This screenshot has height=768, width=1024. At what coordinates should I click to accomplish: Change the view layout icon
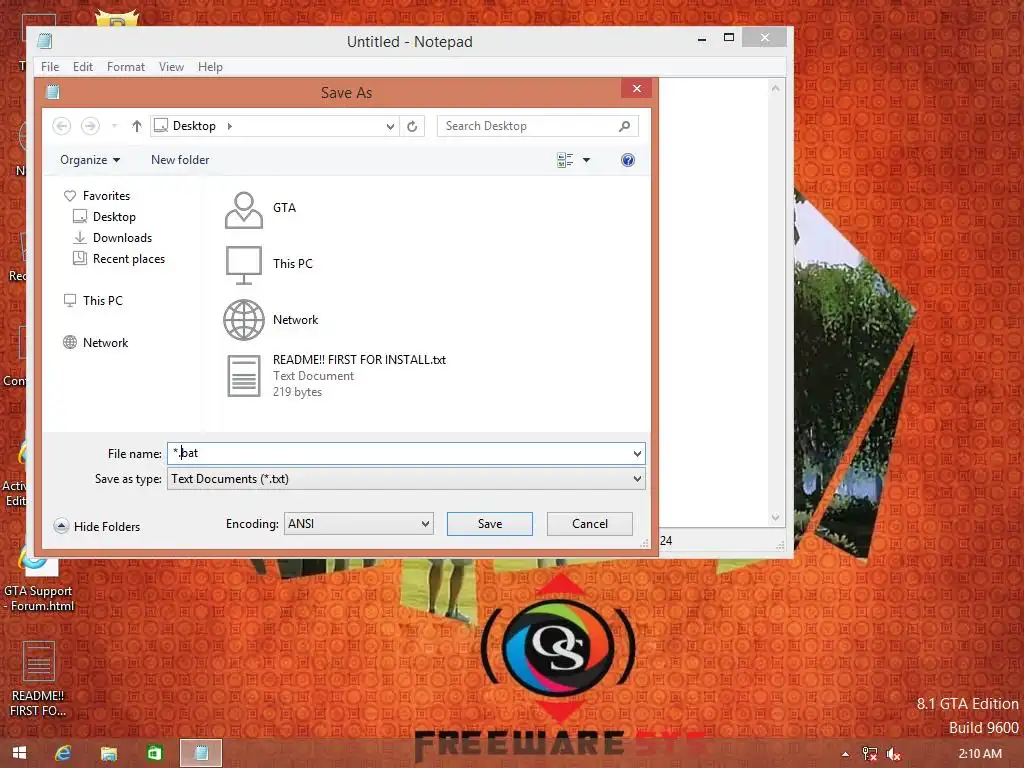click(x=565, y=160)
